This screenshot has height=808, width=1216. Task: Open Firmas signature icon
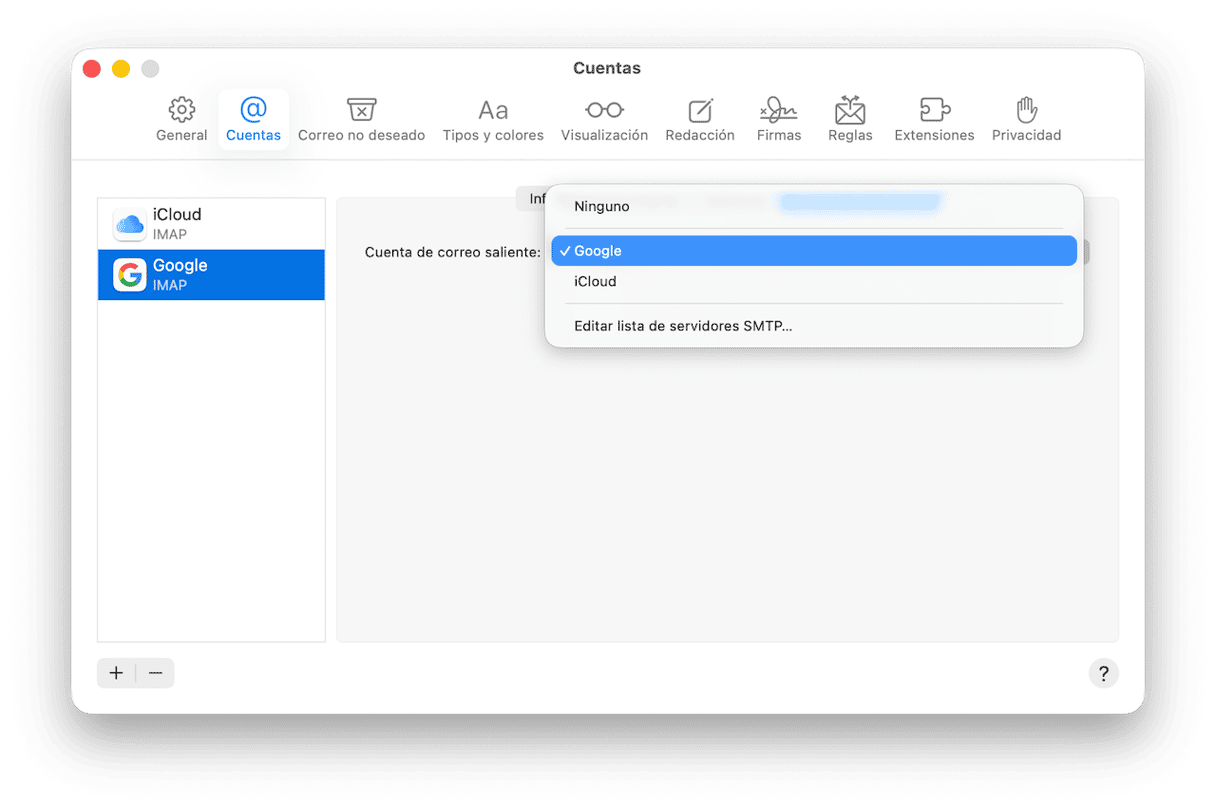[778, 110]
